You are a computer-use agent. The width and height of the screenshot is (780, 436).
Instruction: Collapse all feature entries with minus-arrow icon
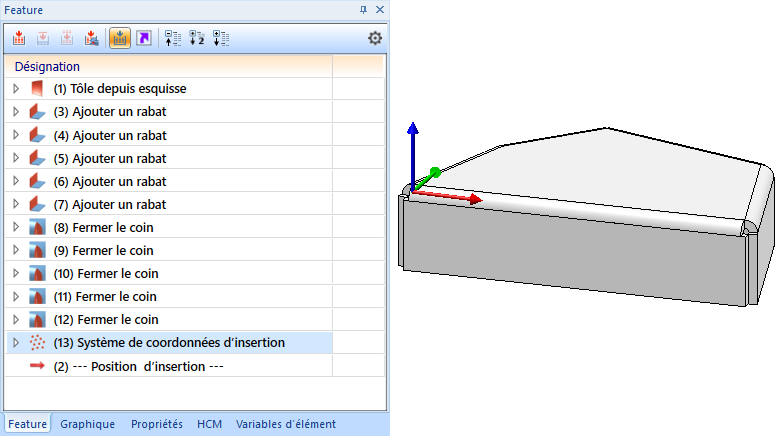173,38
